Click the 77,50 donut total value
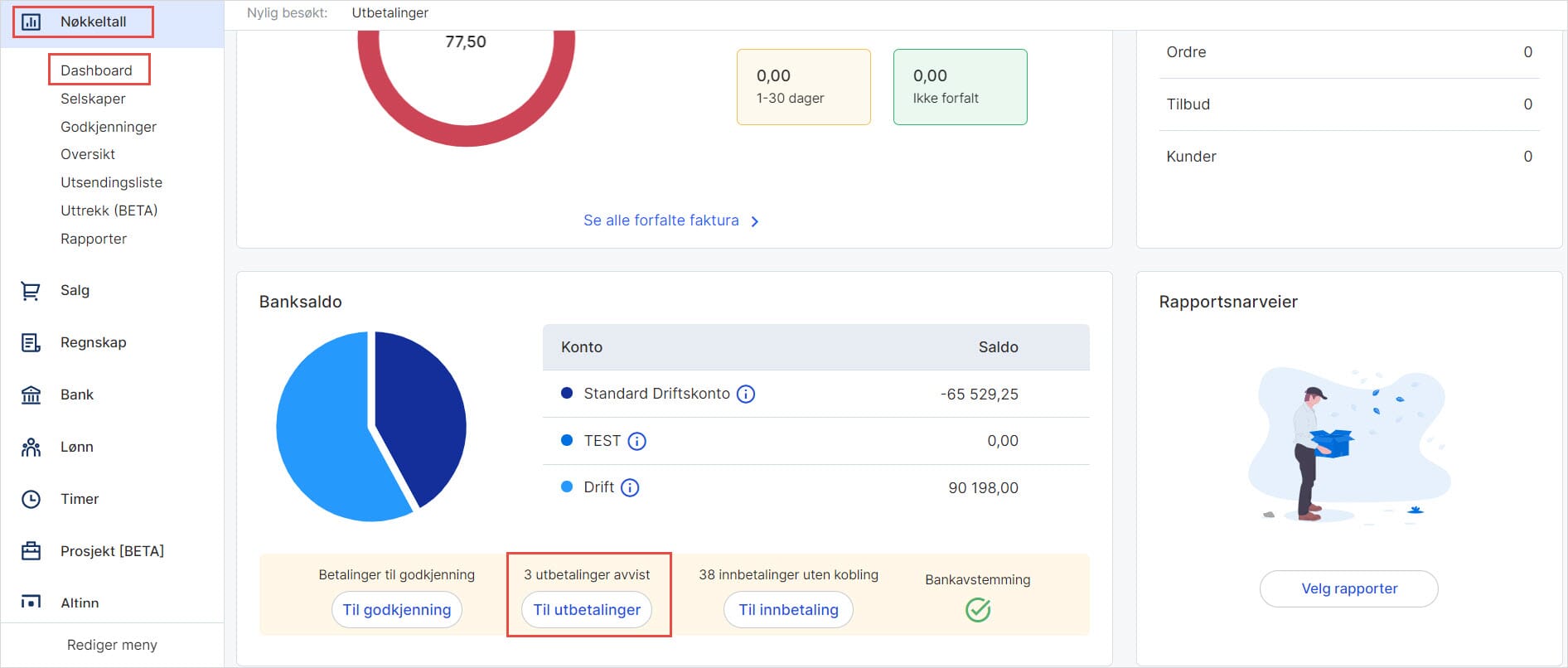 (466, 41)
